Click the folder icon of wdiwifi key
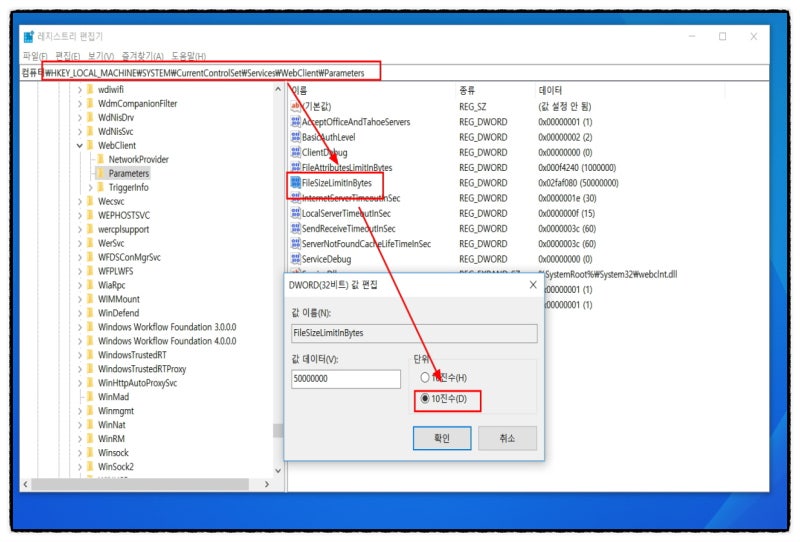 (90, 89)
